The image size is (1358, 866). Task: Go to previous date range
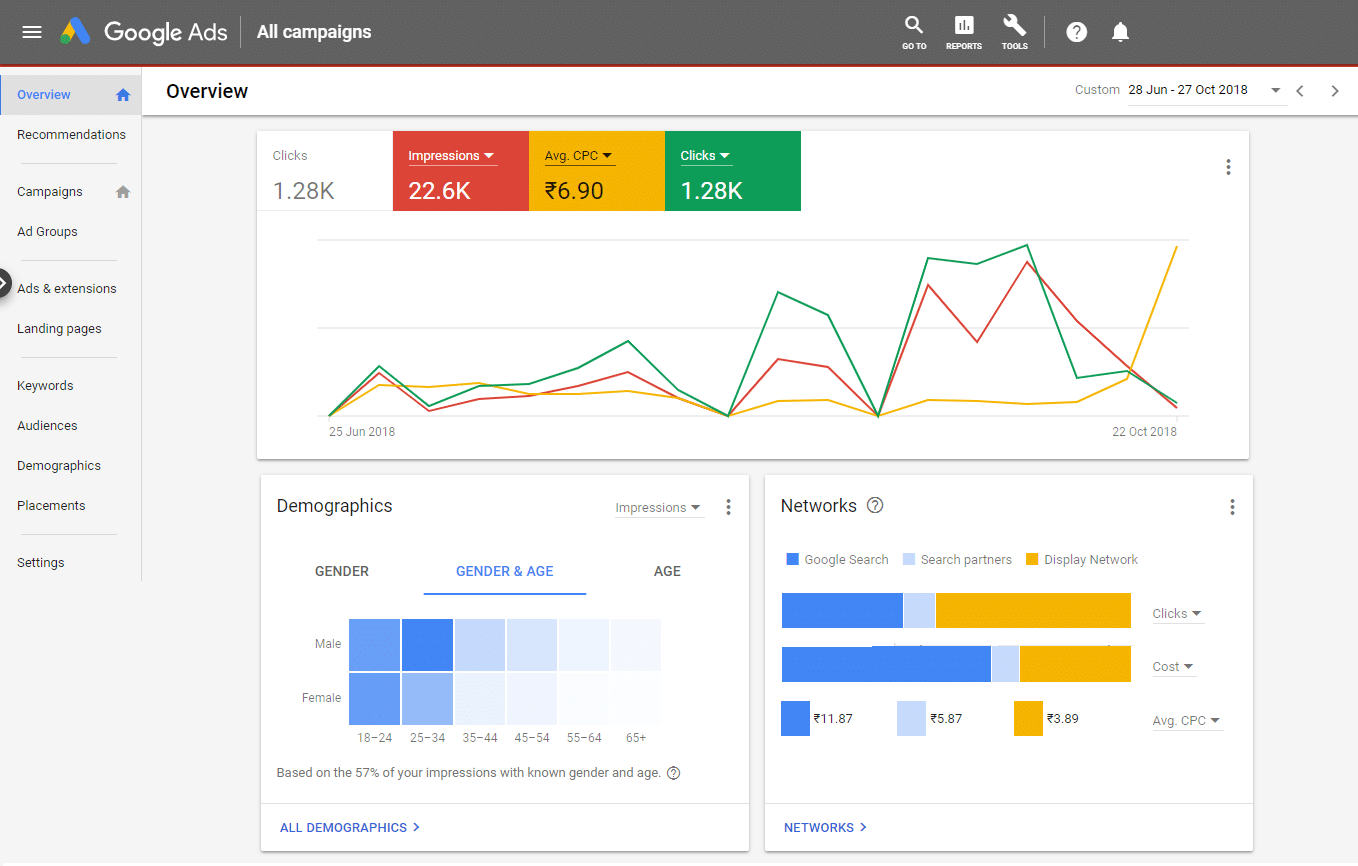click(1300, 90)
